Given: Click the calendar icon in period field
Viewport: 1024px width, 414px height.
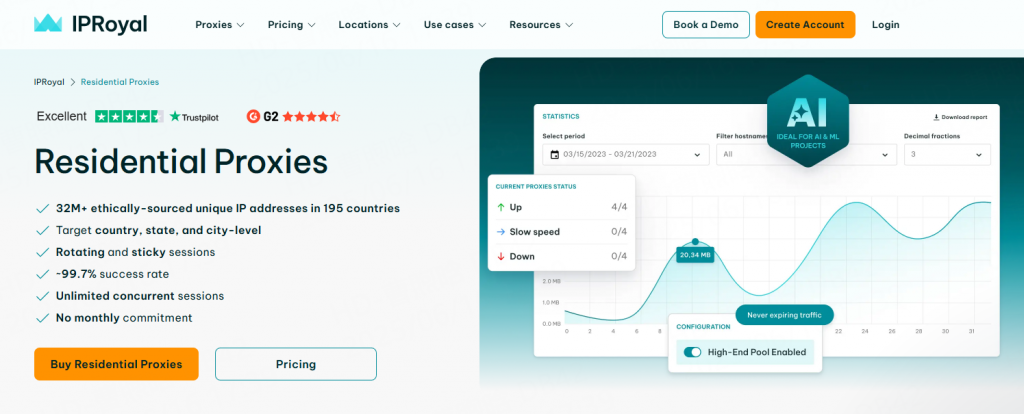Looking at the screenshot, I should click(x=555, y=155).
